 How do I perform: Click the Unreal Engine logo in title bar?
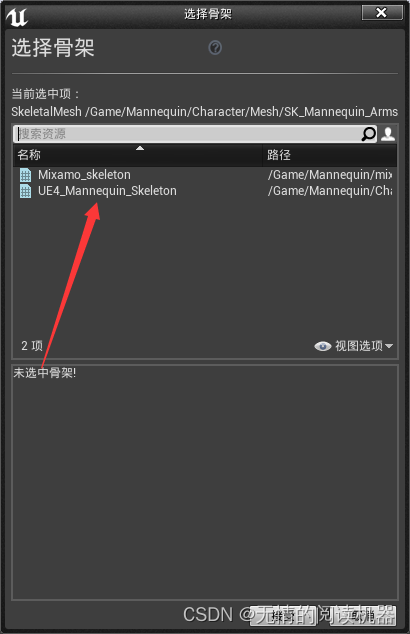17,17
